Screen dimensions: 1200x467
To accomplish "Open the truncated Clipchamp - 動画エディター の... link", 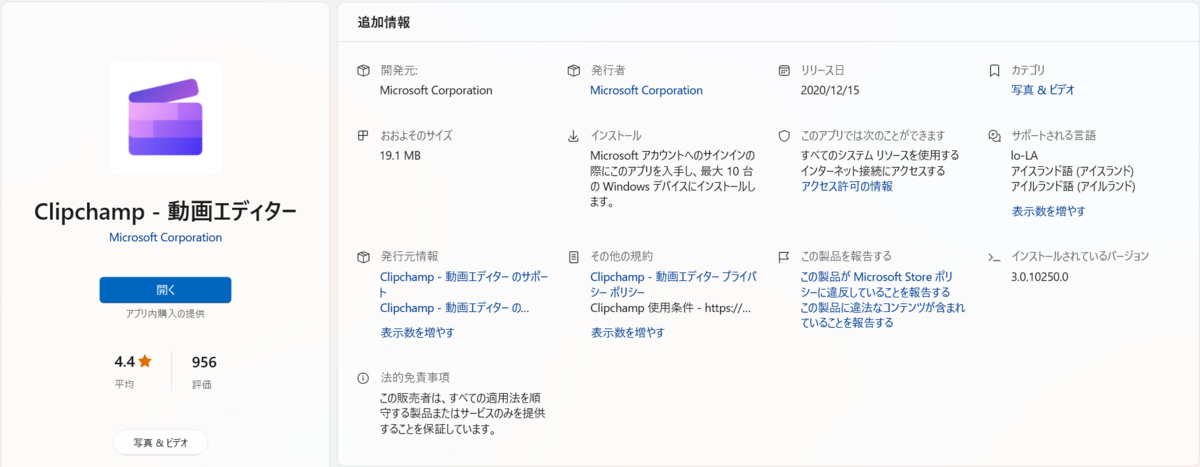I will pyautogui.click(x=455, y=308).
